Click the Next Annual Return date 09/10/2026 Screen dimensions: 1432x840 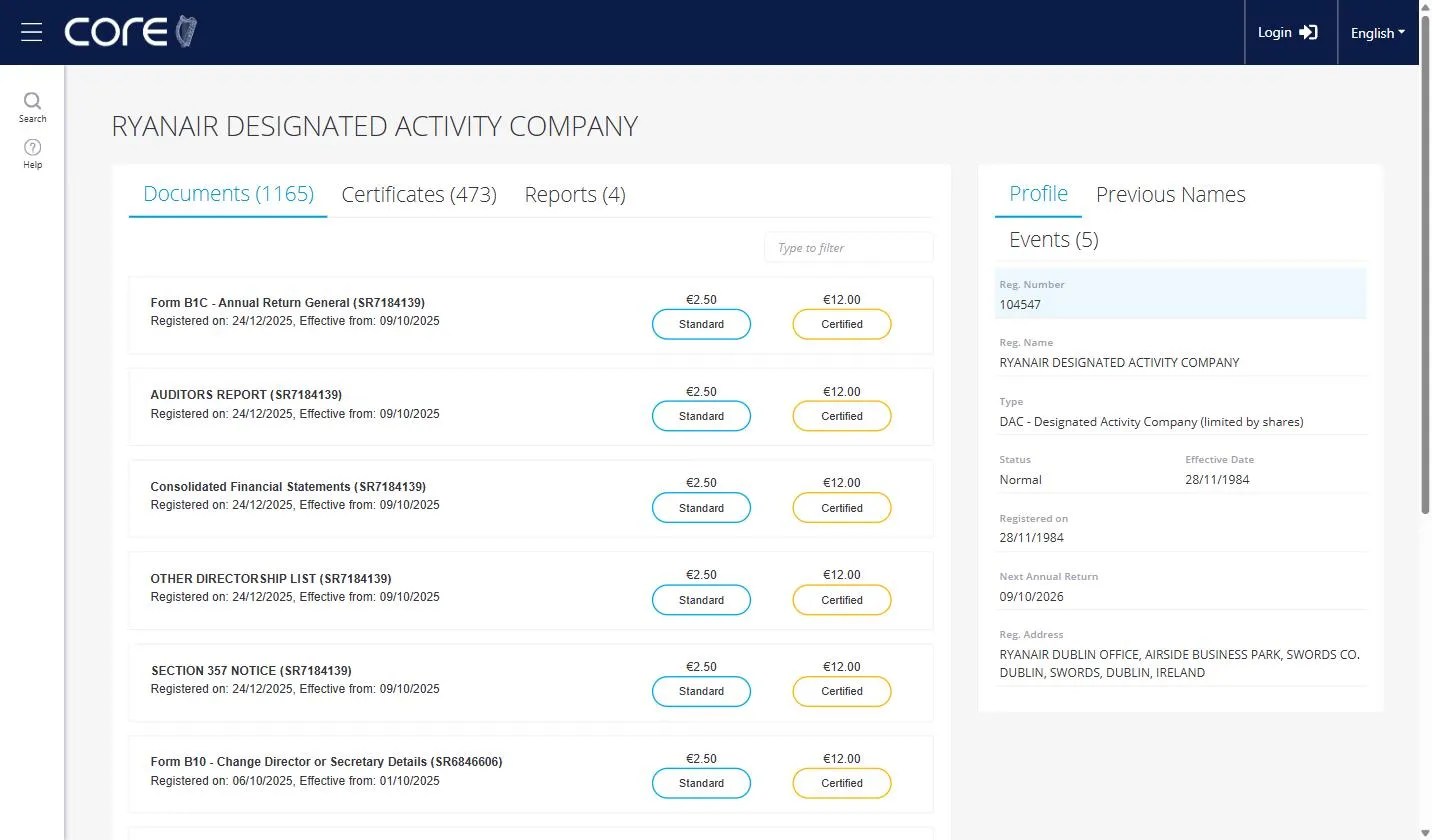[x=1032, y=596]
